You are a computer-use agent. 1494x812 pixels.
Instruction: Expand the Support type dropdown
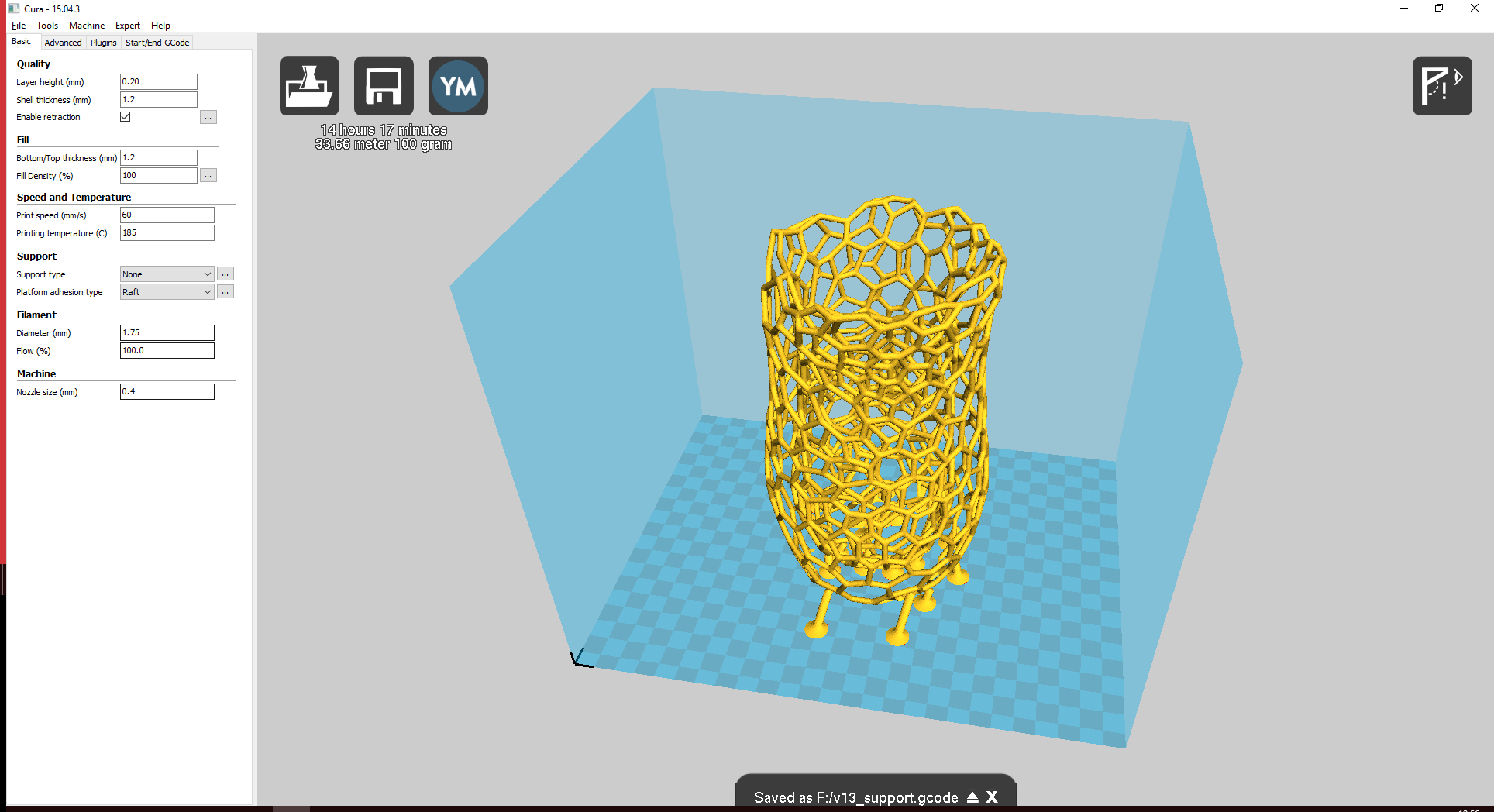coord(167,274)
